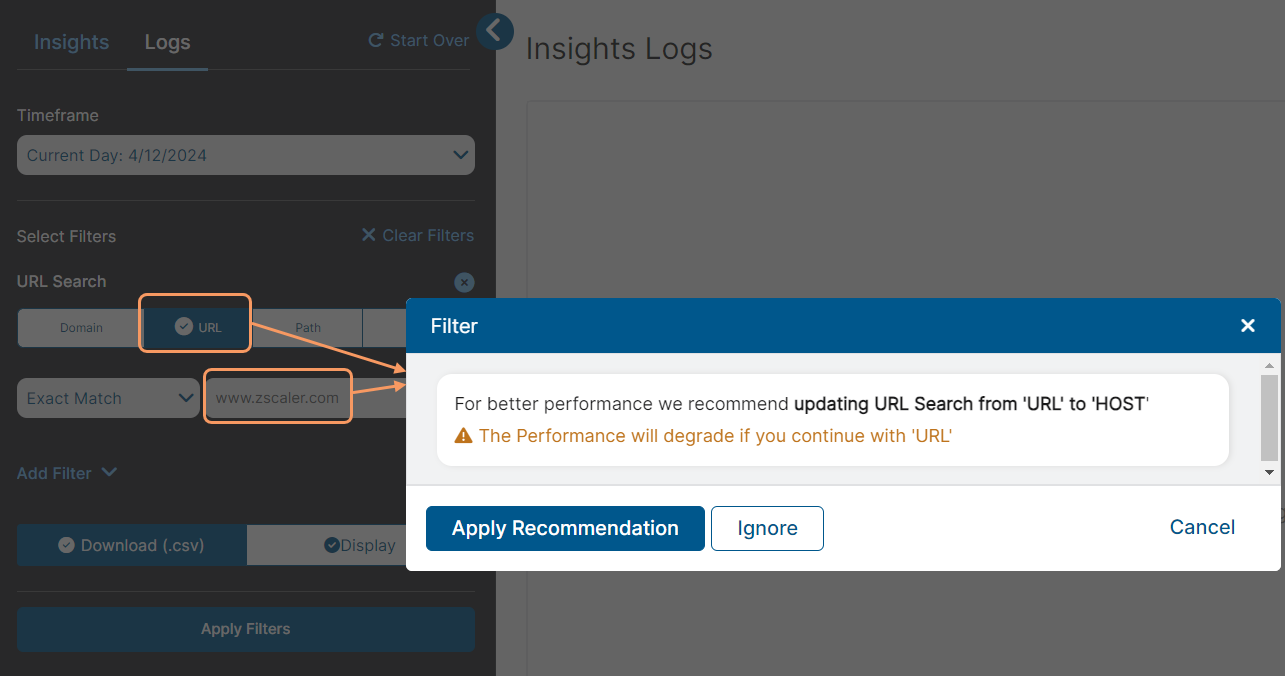Image resolution: width=1285 pixels, height=676 pixels.
Task: Remove the URL Search filter via its x icon
Action: tap(464, 282)
